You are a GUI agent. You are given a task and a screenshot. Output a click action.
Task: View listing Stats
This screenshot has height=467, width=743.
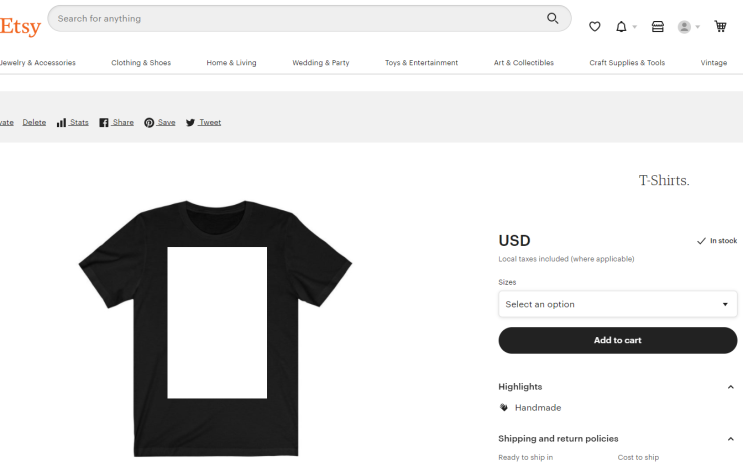pyautogui.click(x=73, y=122)
